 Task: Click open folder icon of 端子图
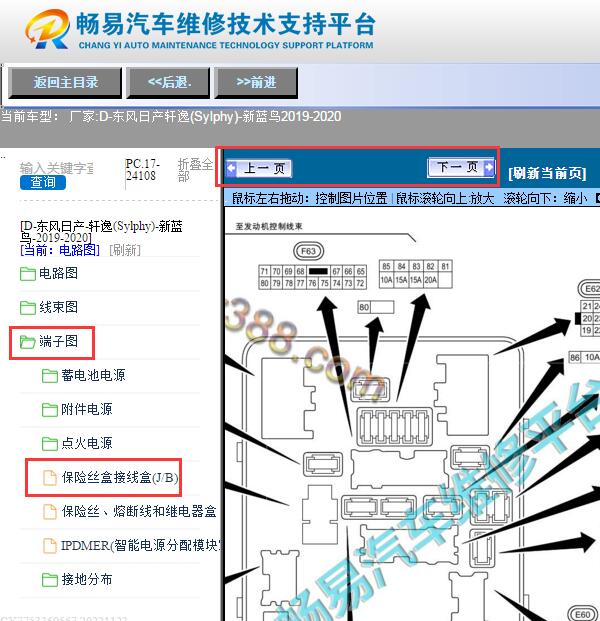[28, 342]
